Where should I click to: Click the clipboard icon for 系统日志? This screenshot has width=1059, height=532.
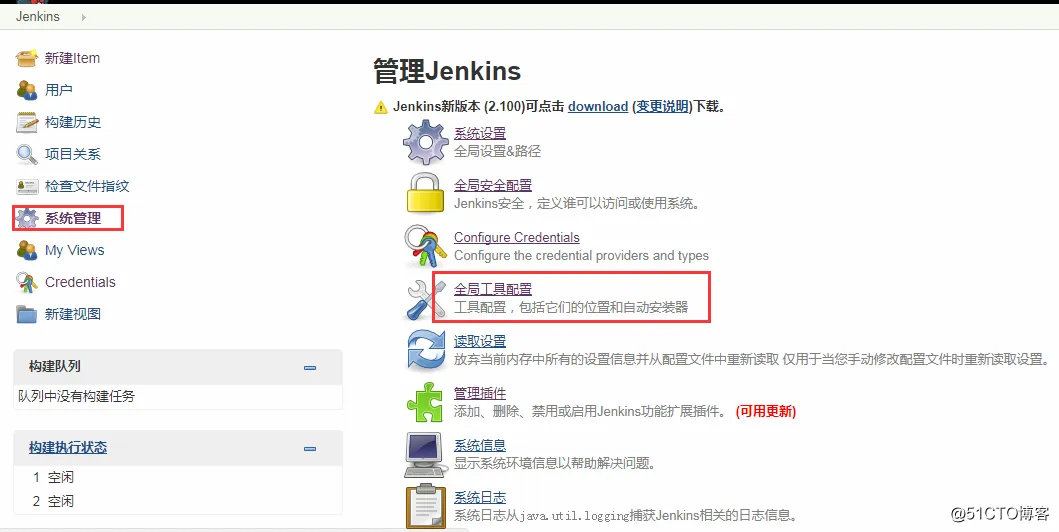tap(425, 506)
